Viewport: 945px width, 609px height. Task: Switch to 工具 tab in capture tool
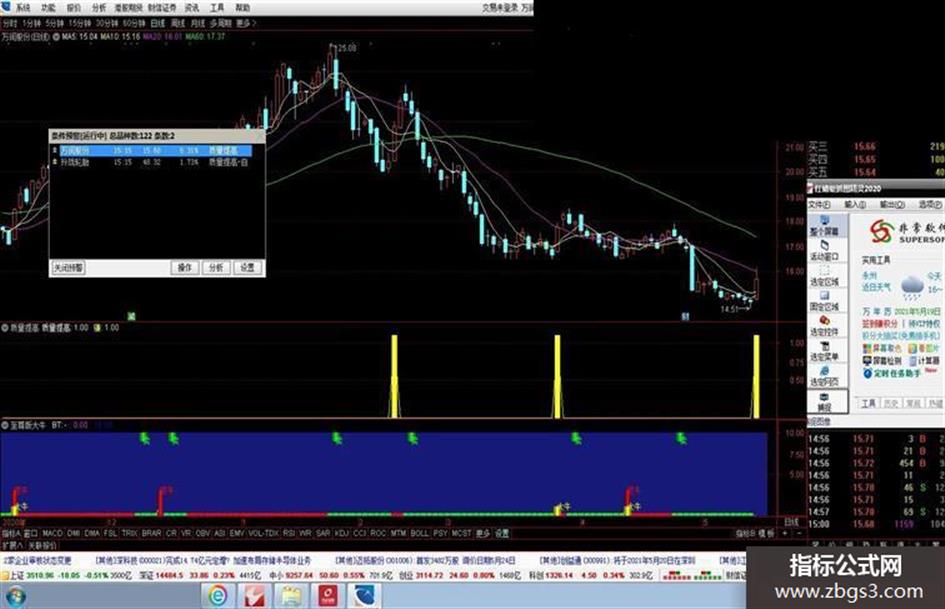point(868,403)
